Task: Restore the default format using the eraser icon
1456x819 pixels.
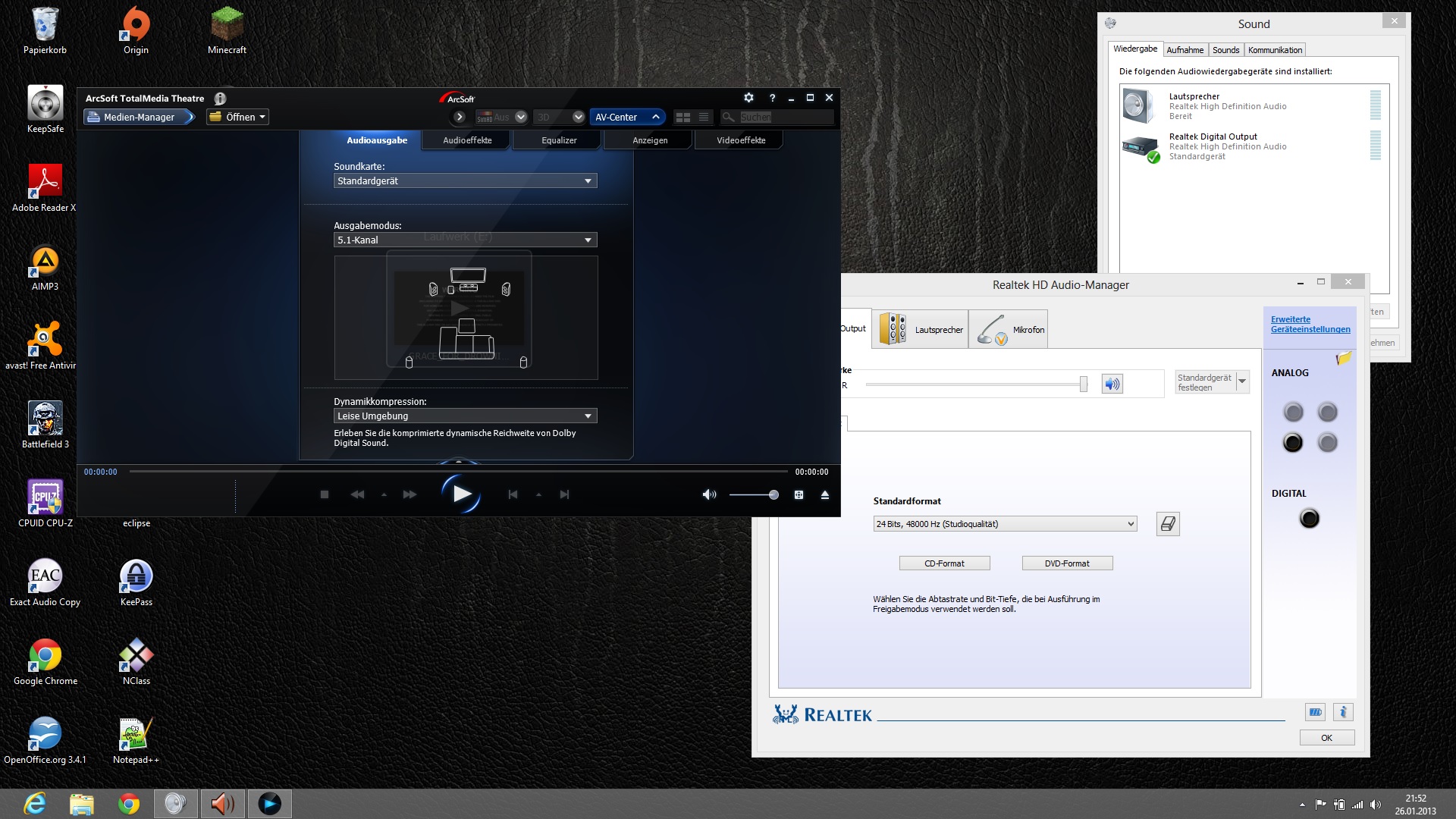Action: pos(1168,524)
